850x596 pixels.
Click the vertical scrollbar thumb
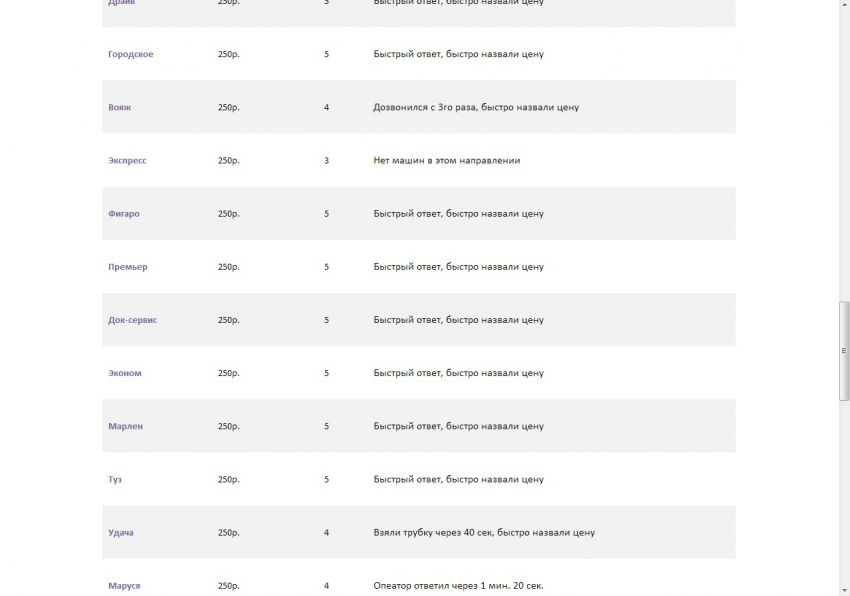(844, 351)
